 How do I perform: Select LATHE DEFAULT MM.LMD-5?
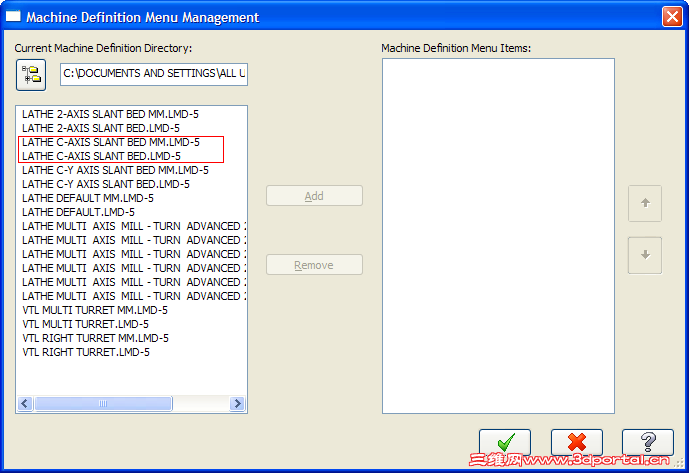88,198
